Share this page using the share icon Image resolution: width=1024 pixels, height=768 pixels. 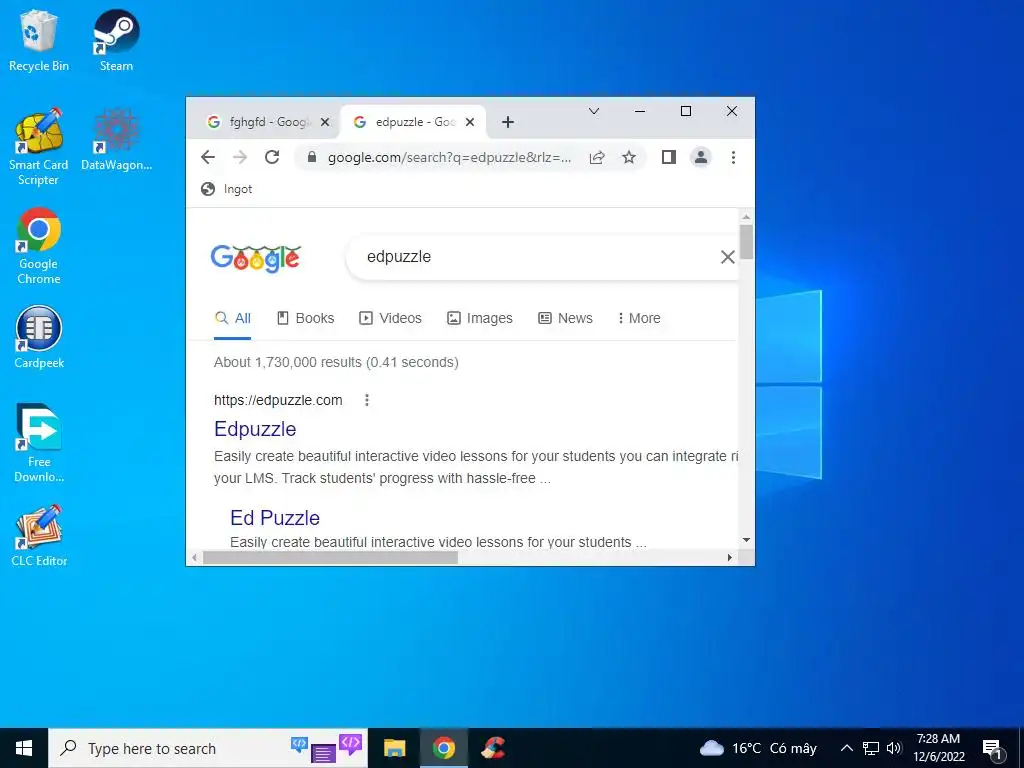click(x=597, y=157)
